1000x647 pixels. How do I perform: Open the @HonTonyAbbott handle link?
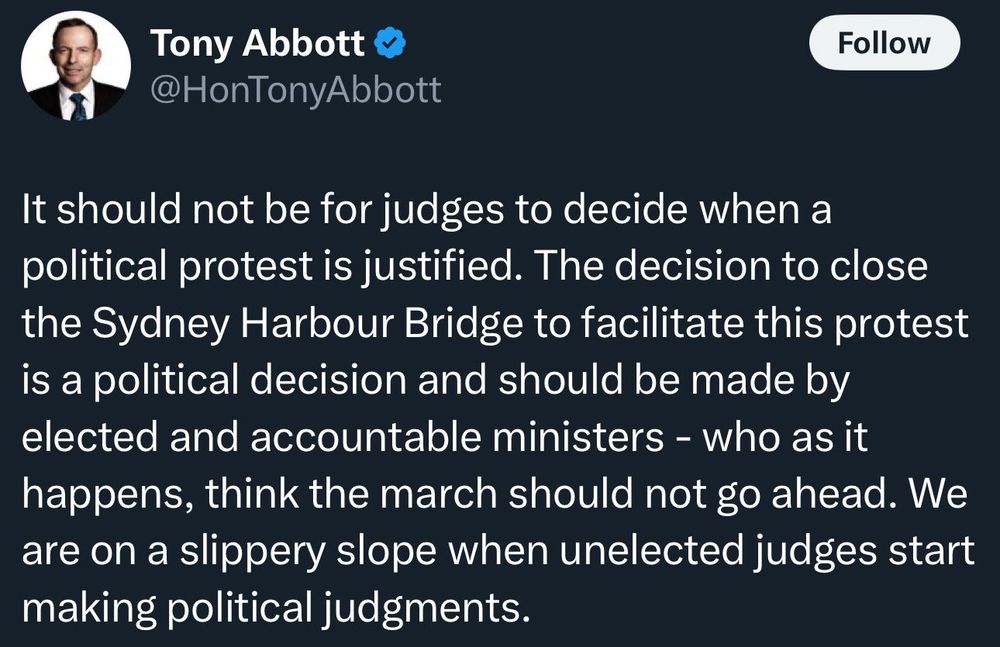(x=295, y=89)
